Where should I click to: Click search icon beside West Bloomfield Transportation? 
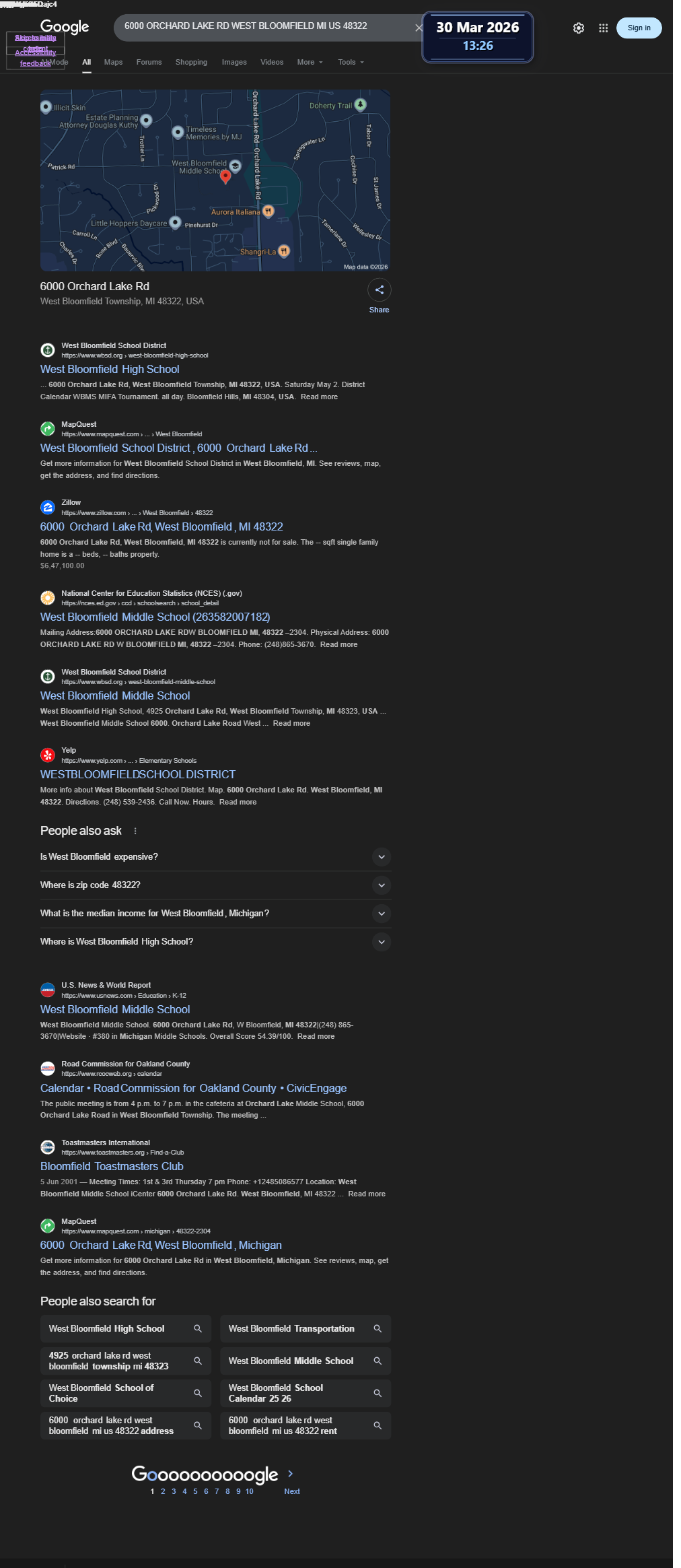pos(378,1328)
